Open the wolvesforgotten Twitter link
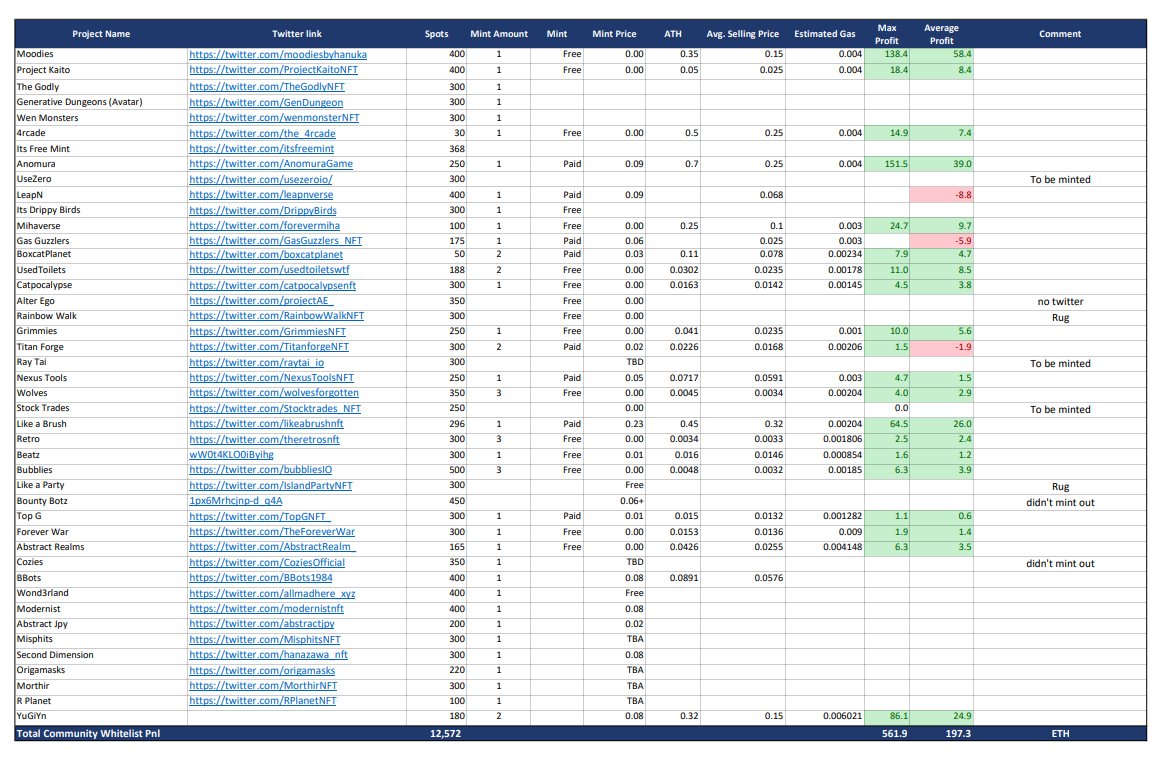The height and width of the screenshot is (762, 1158). [274, 394]
